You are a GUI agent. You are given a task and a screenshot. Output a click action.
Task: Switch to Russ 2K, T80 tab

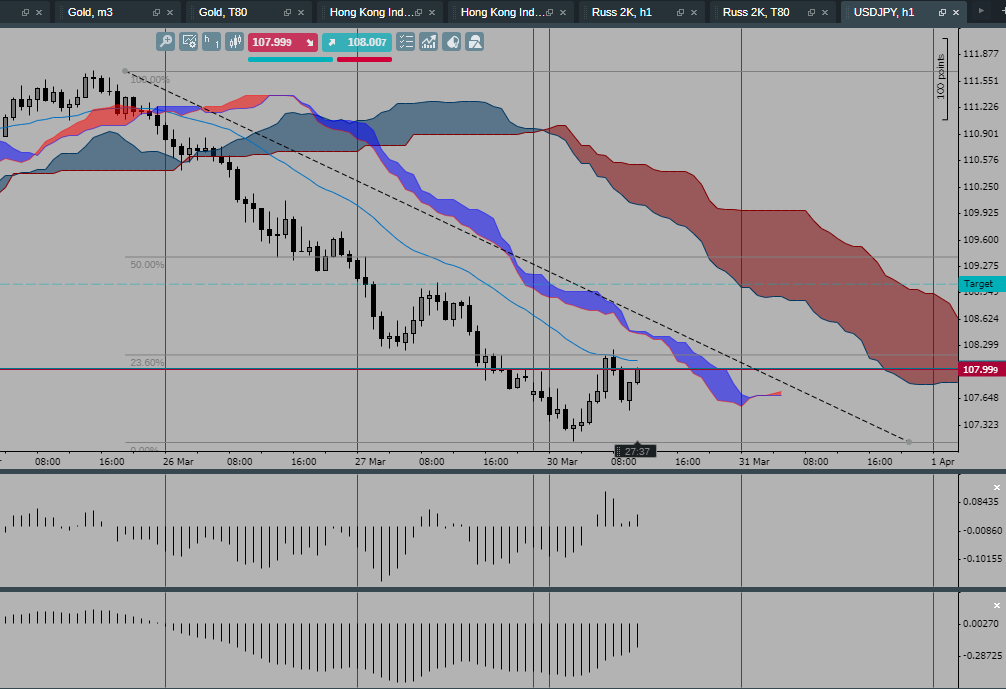tap(756, 12)
